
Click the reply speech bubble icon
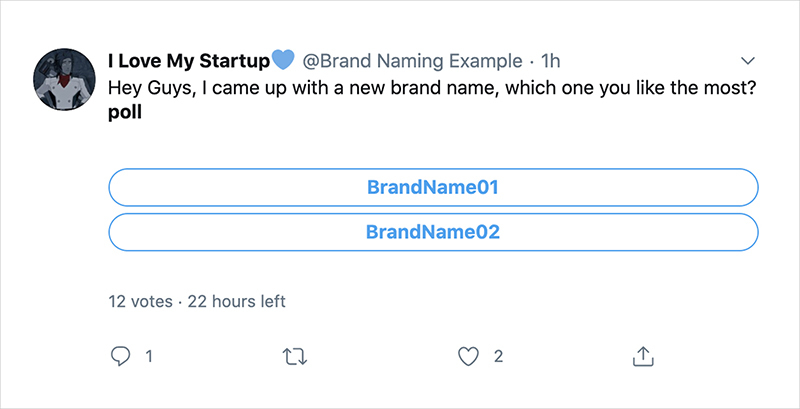click(x=120, y=356)
